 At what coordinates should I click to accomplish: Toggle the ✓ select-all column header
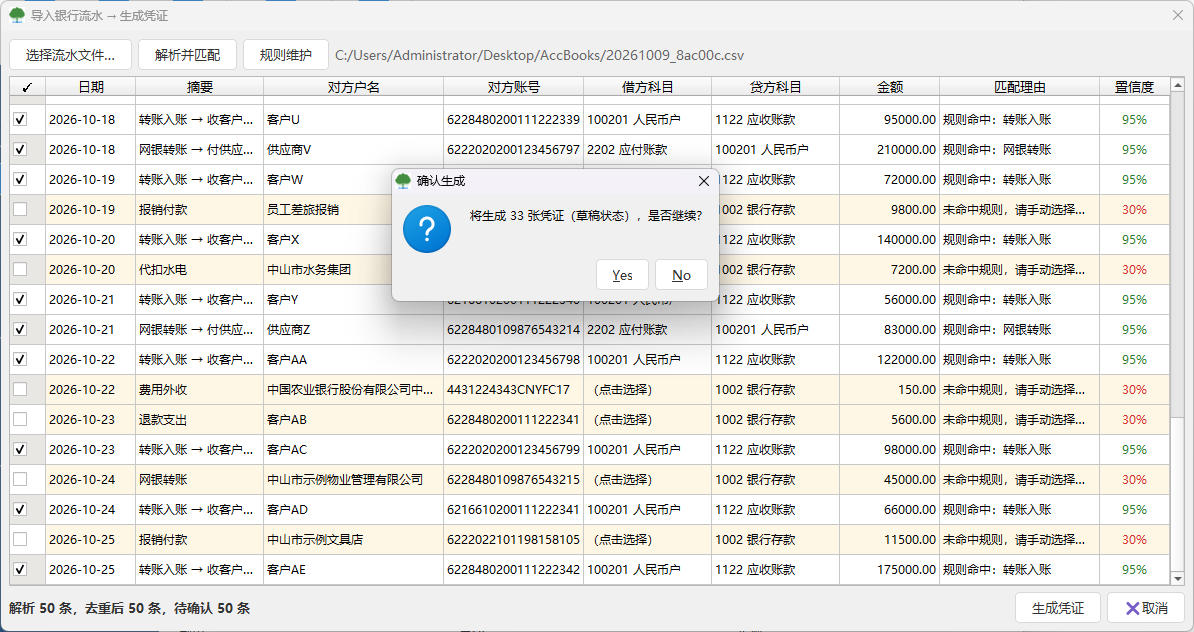pos(27,87)
